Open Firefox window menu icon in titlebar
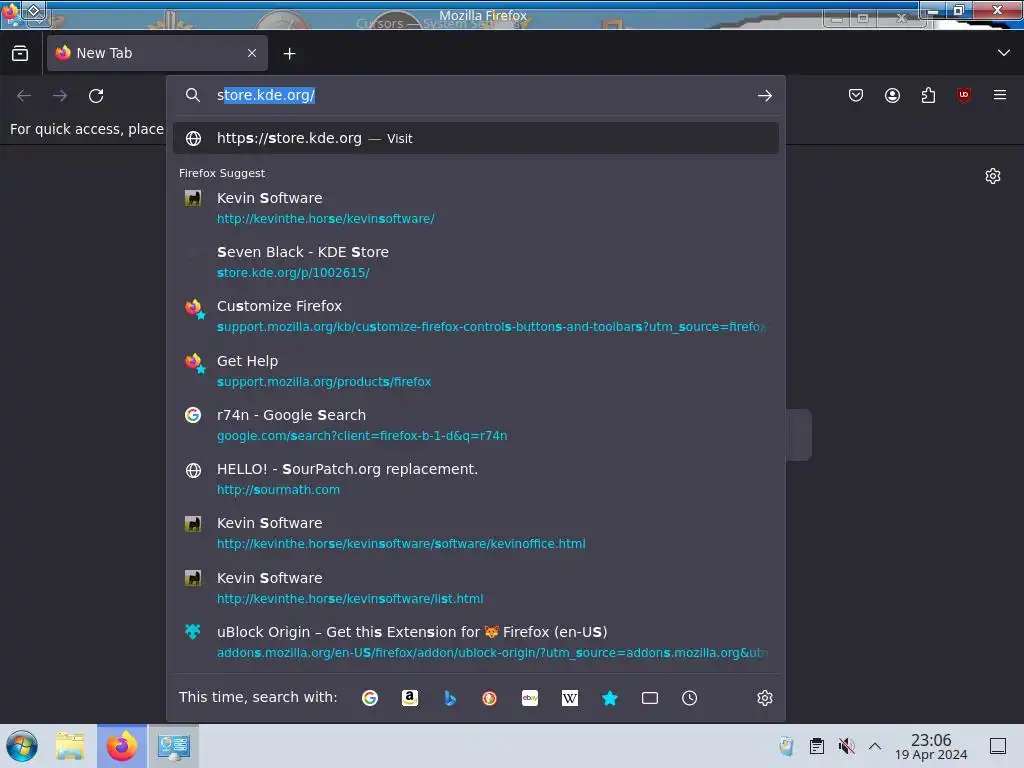 pyautogui.click(x=10, y=12)
